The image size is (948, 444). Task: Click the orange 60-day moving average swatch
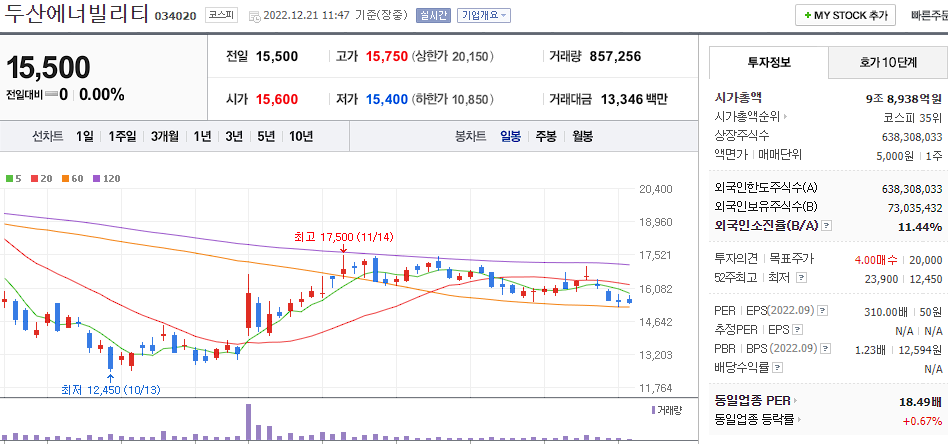click(65, 178)
